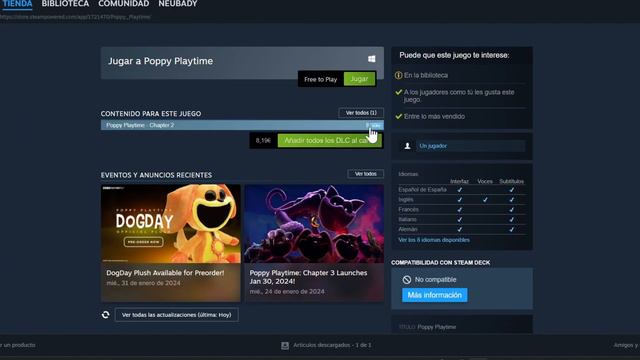This screenshot has width=640, height=360.
Task: Click single-player person icon
Action: coord(407,146)
